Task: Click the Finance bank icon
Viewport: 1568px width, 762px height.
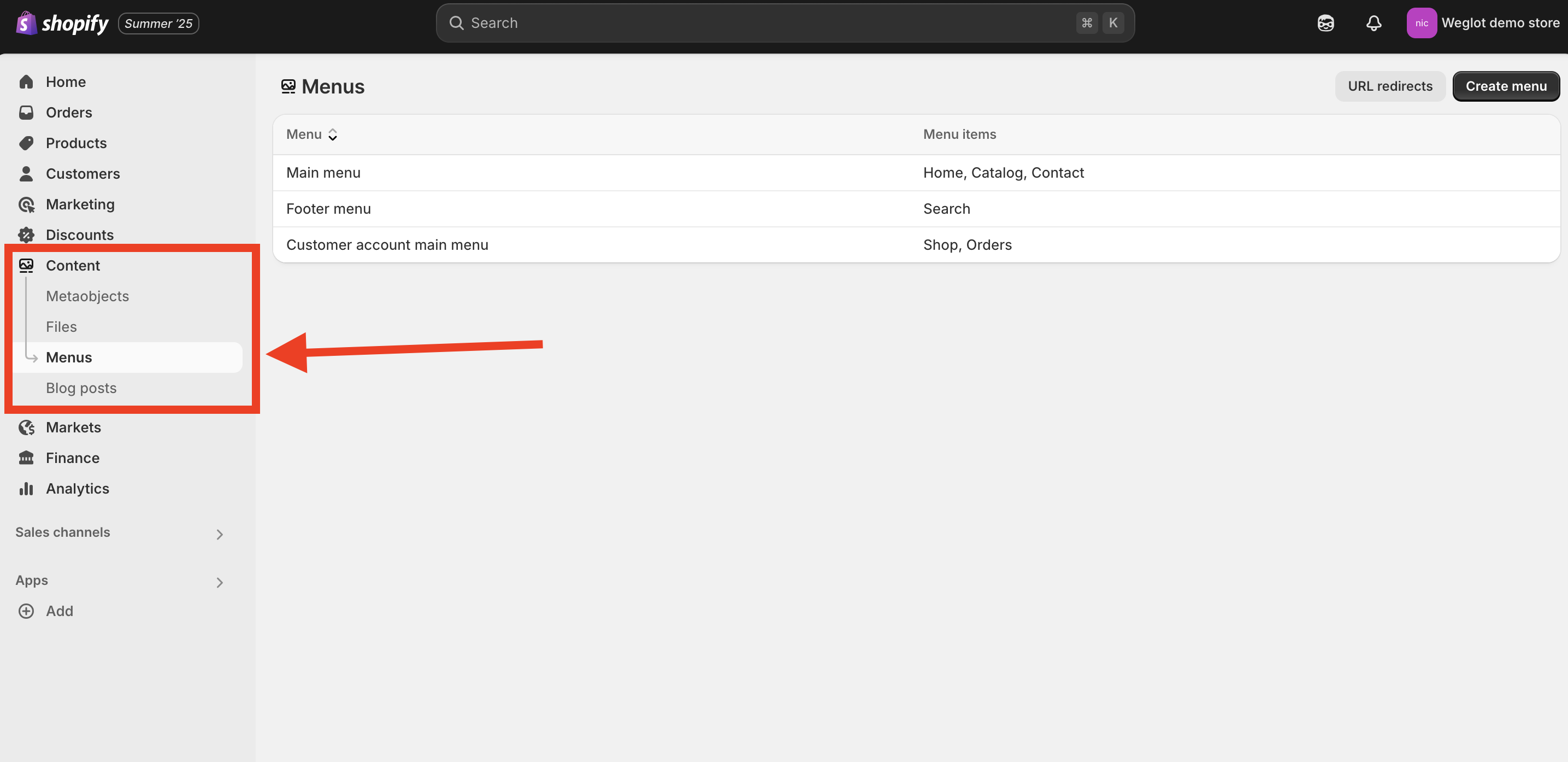Action: pos(26,458)
